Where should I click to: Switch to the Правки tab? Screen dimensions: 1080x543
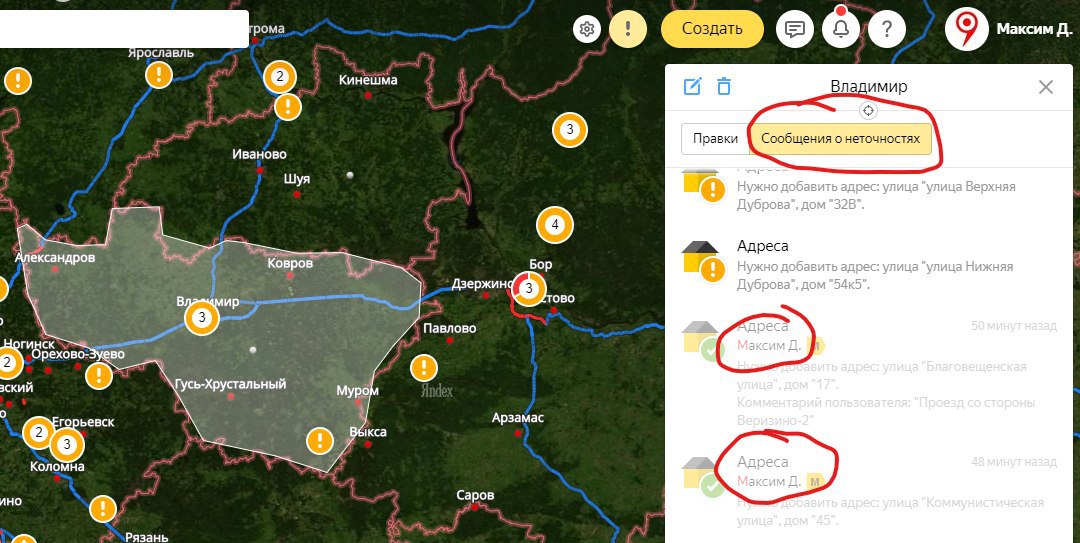pos(715,139)
